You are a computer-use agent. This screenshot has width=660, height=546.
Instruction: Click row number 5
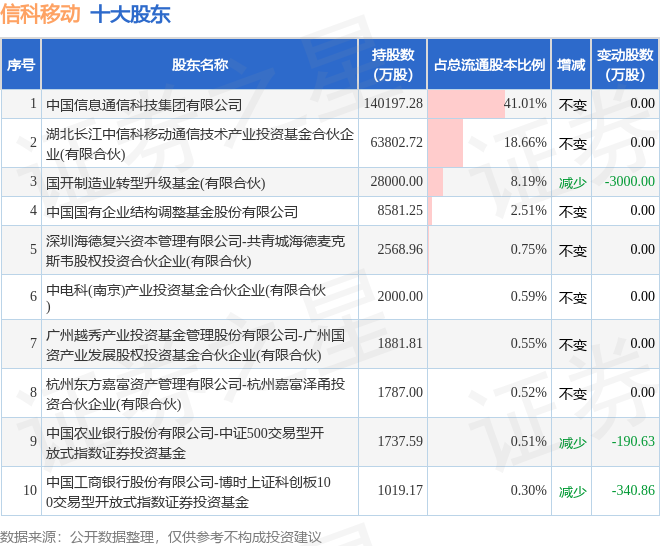click(x=33, y=249)
